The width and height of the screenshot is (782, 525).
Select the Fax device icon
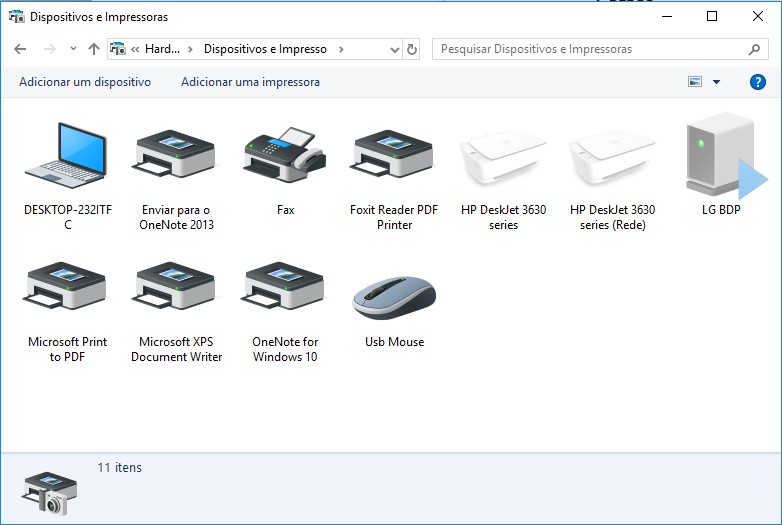pos(285,155)
